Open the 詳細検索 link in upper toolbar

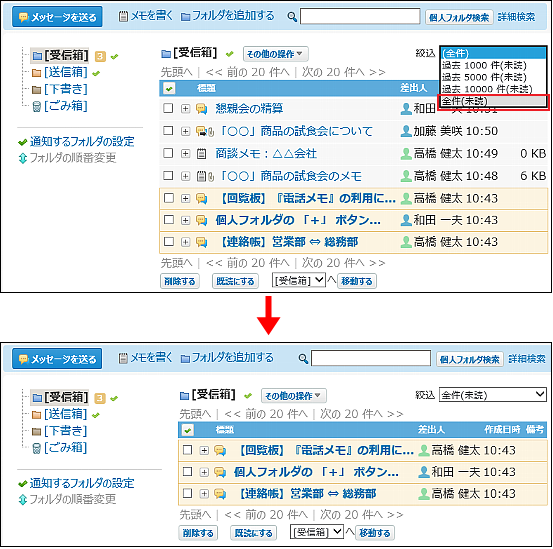pyautogui.click(x=516, y=17)
